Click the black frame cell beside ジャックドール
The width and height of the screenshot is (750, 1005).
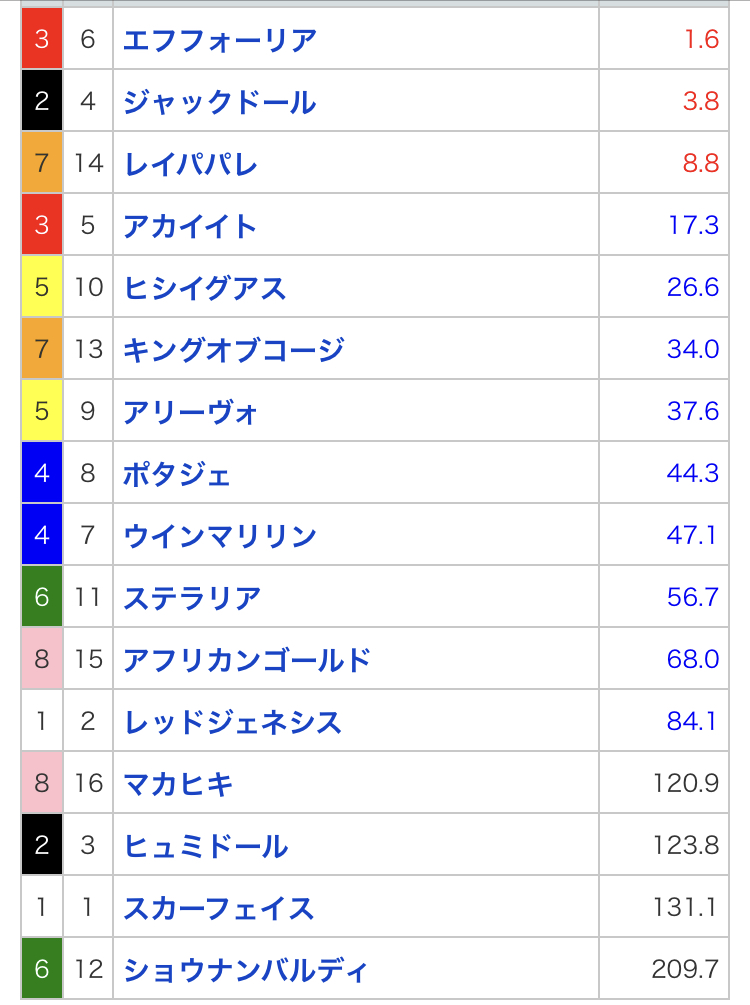(x=42, y=102)
